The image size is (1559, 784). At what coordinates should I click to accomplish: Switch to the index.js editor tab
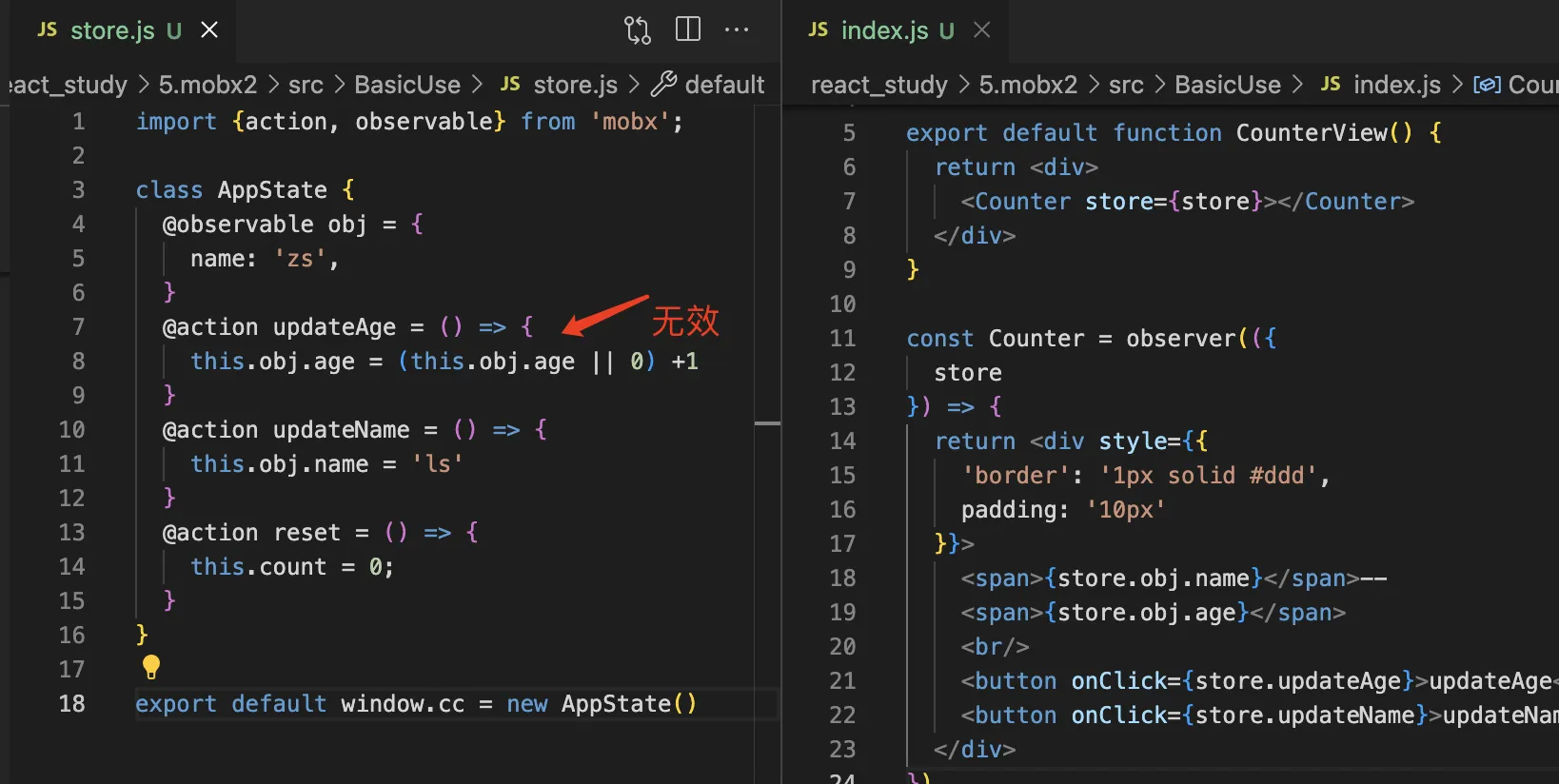point(897,30)
